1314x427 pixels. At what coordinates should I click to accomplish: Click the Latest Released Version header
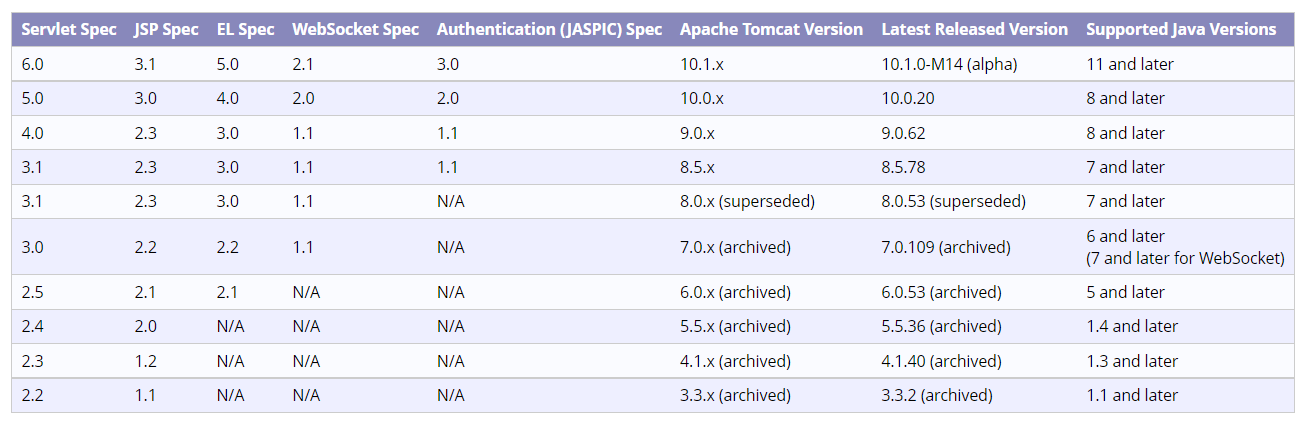click(974, 29)
